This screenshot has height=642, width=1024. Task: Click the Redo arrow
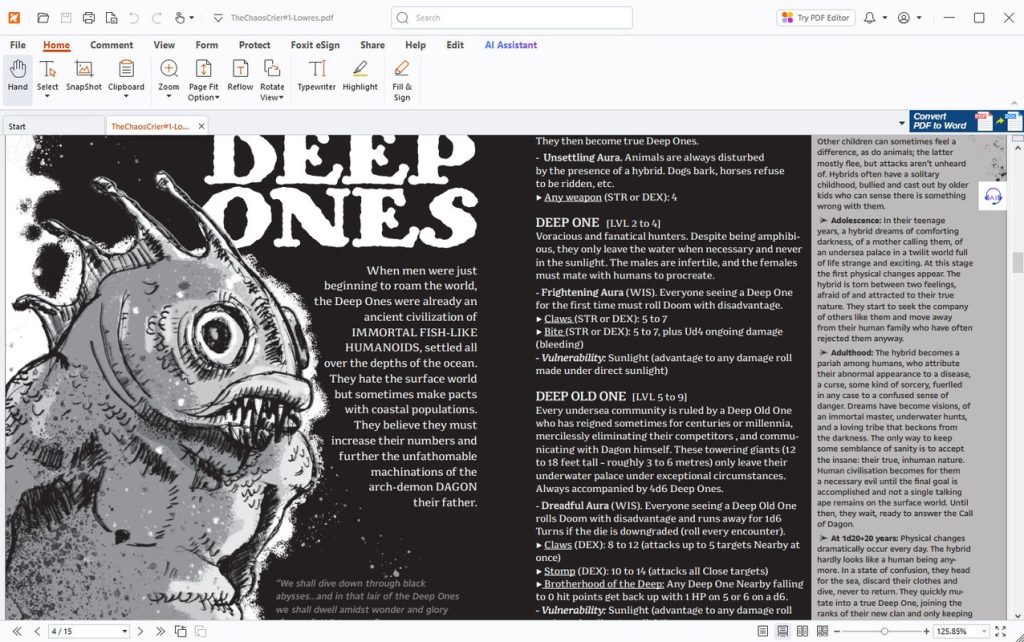[157, 18]
